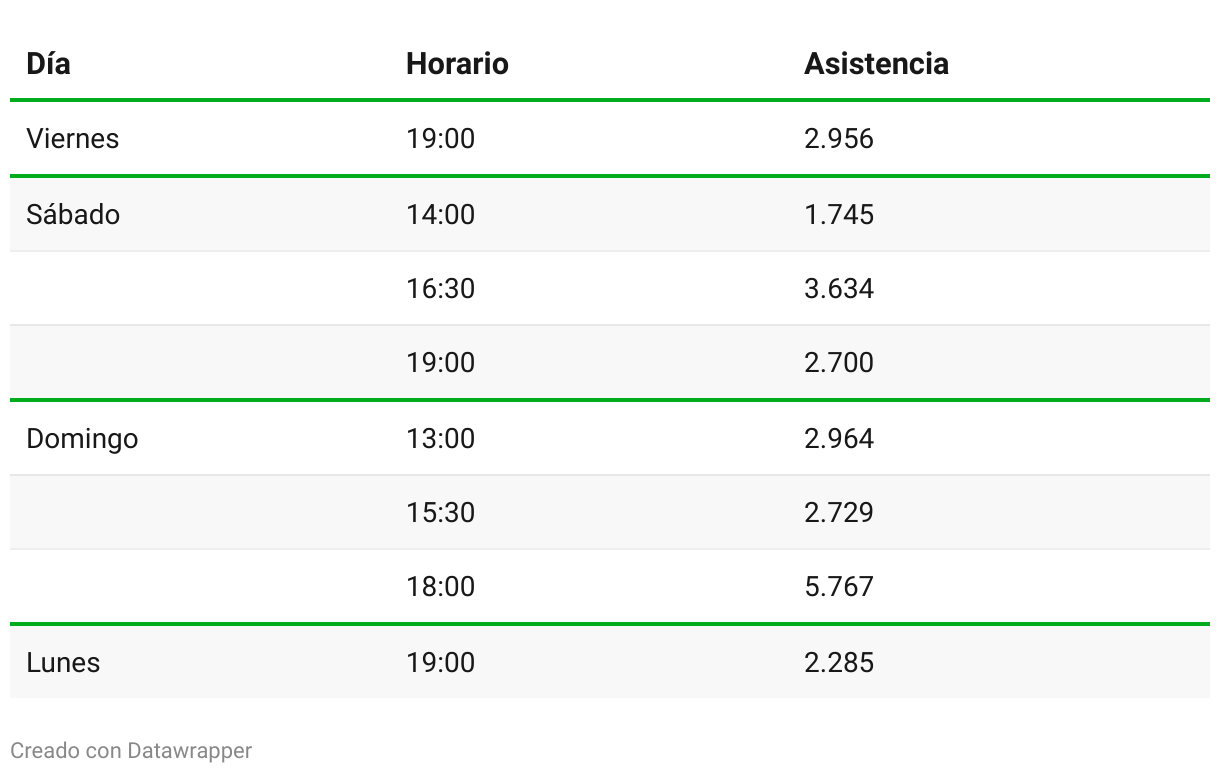Select attendance value 2.700
Image resolution: width=1220 pixels, height=774 pixels.
pos(839,362)
